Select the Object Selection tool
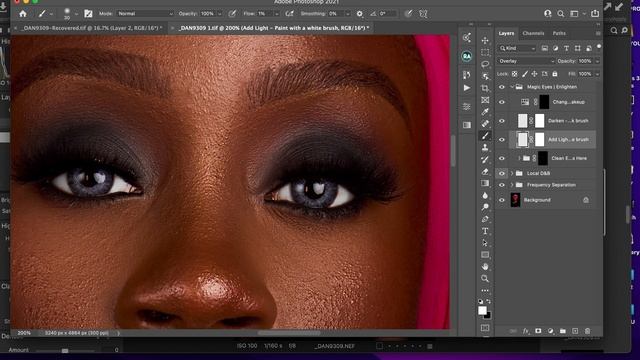640x360 pixels. click(485, 76)
